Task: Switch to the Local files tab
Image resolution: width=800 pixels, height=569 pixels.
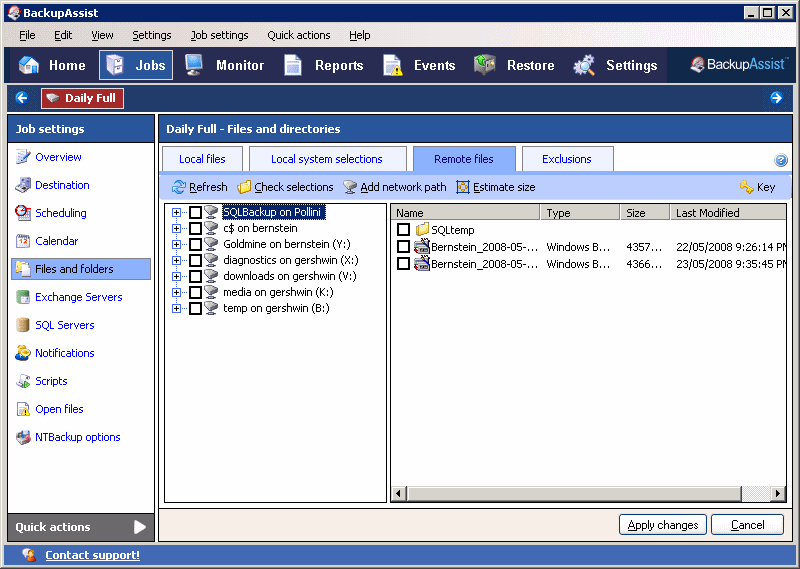Action: coord(202,159)
